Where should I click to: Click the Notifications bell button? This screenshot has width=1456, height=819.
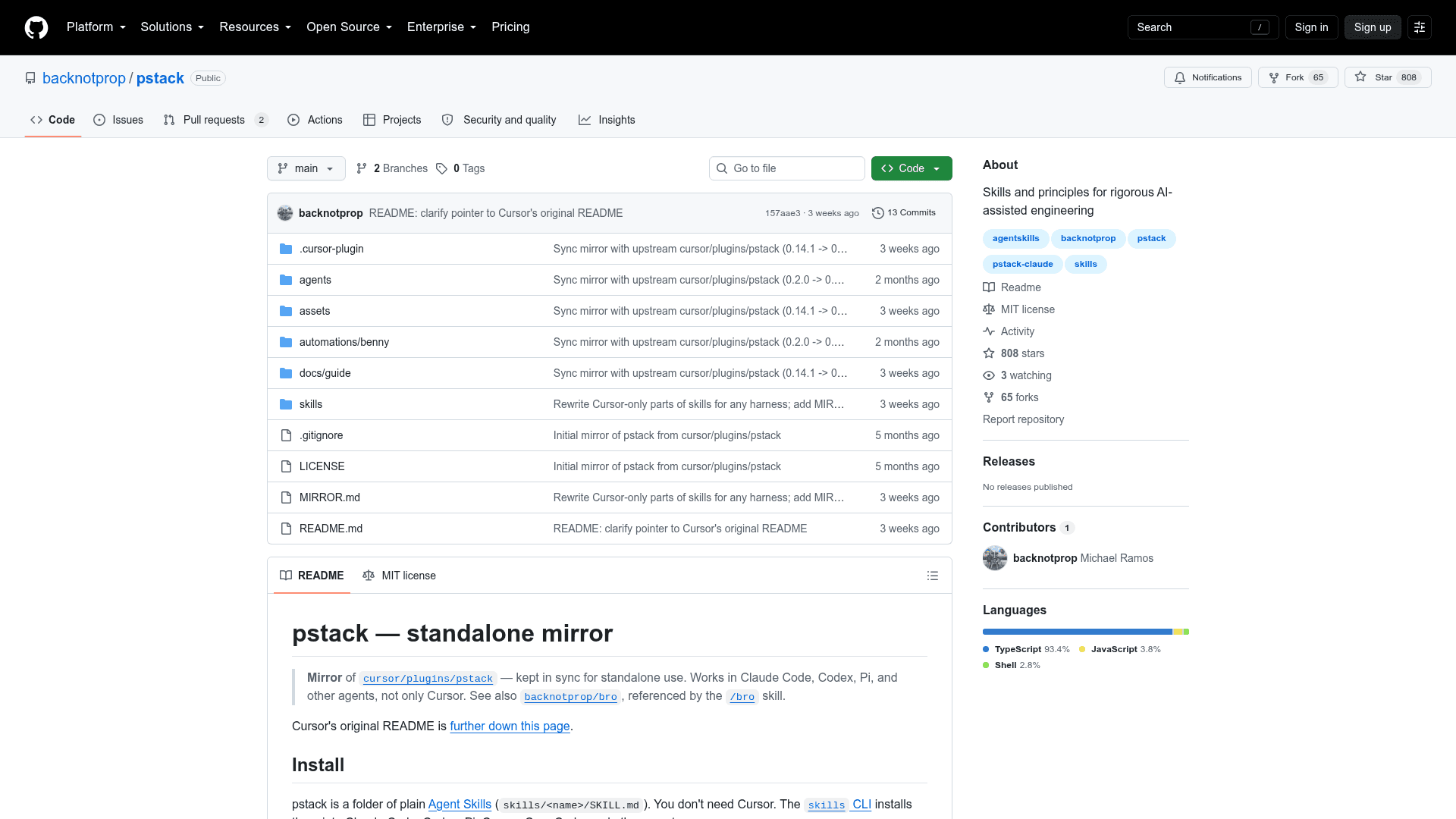tap(1208, 77)
